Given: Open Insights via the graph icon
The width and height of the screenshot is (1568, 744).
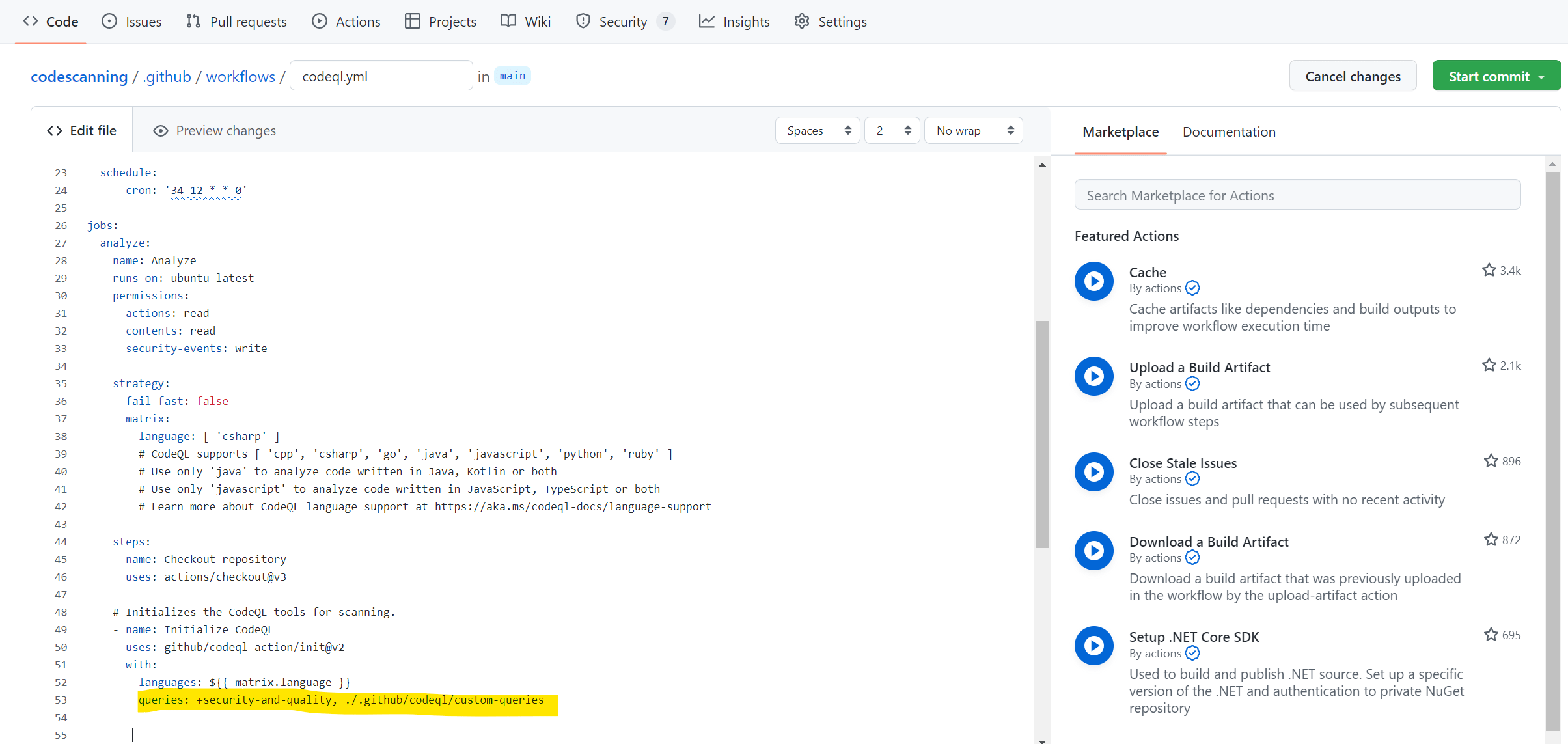Looking at the screenshot, I should [707, 21].
